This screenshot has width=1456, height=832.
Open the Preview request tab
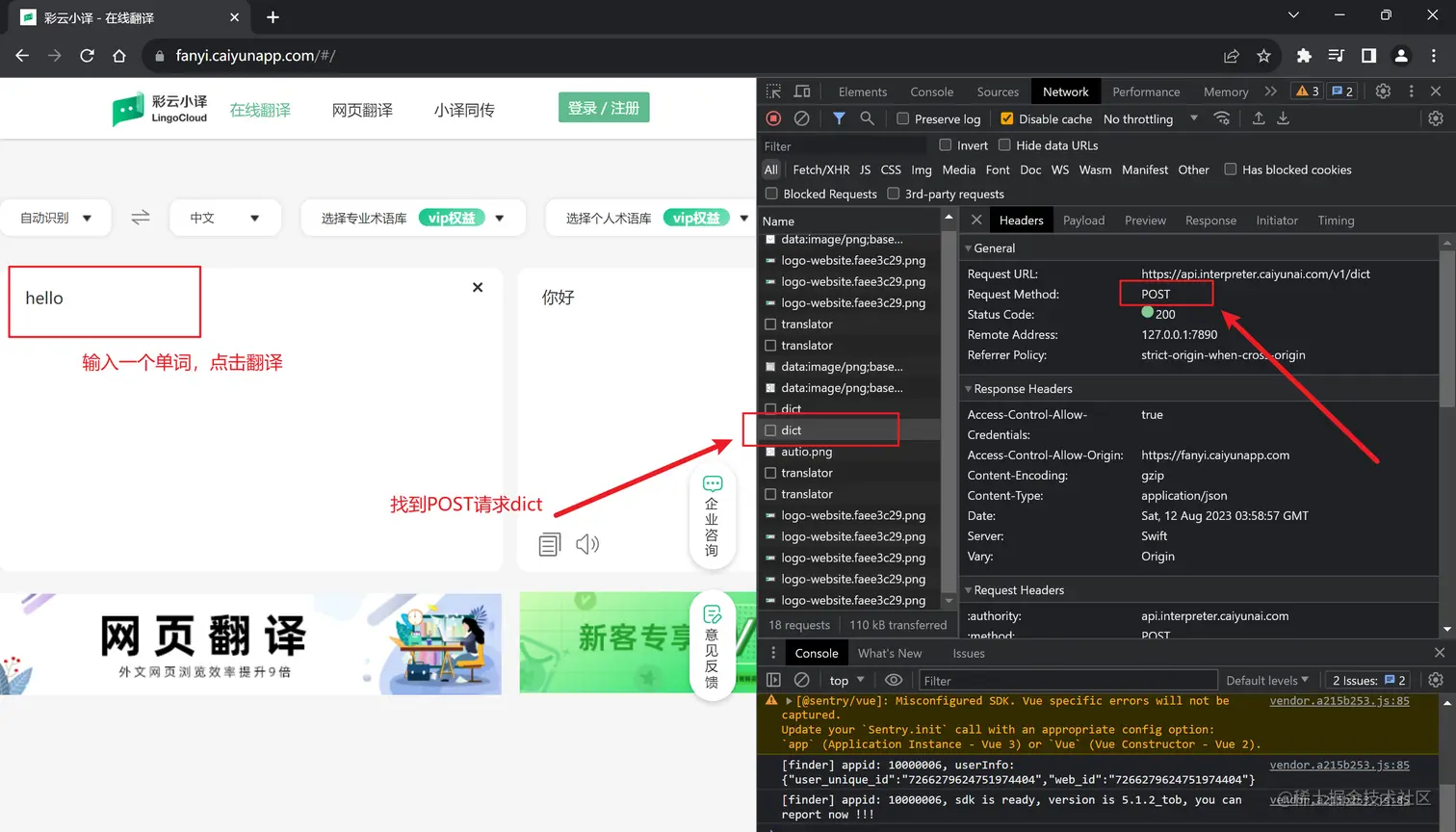click(1145, 221)
